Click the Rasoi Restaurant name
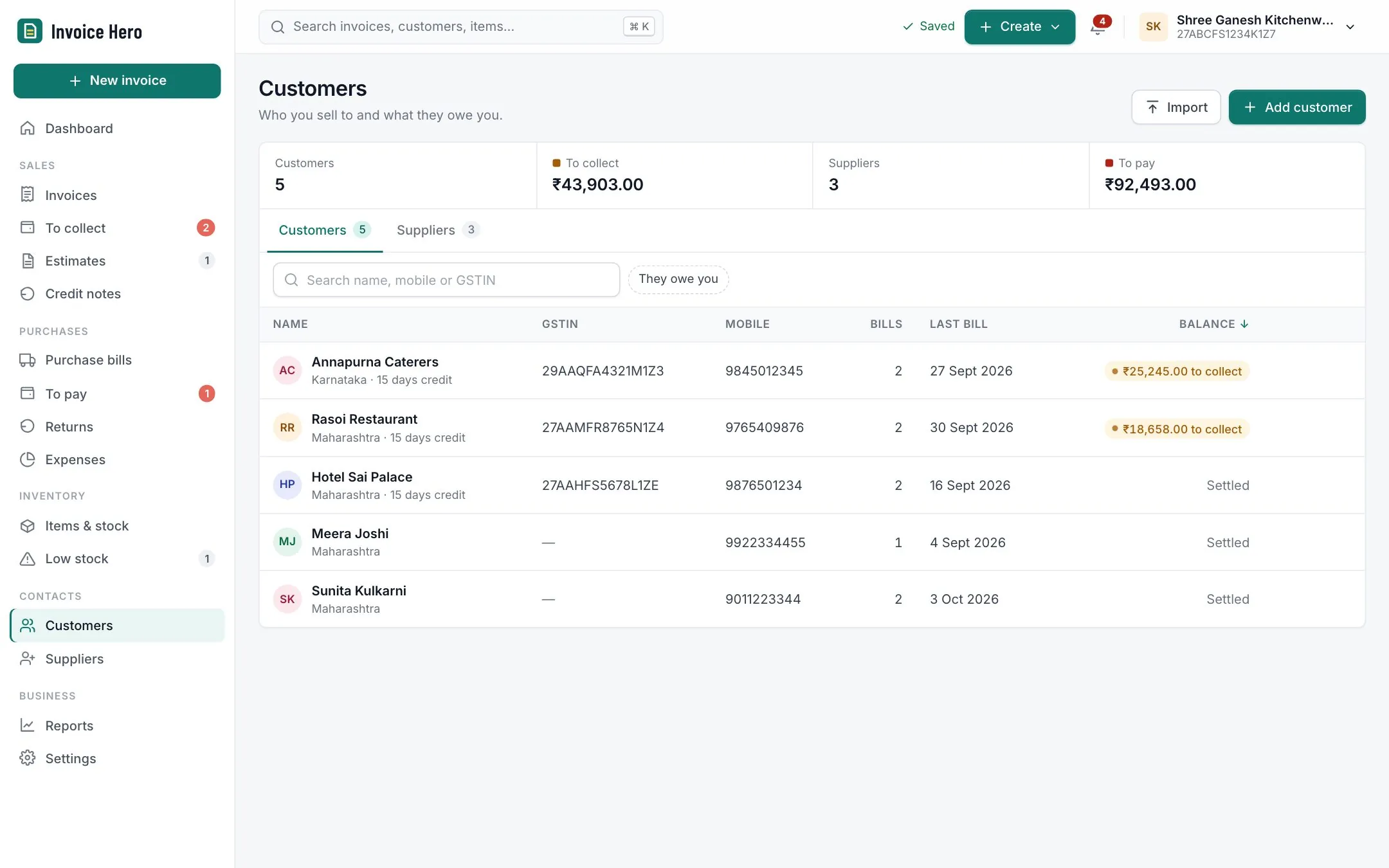 (x=364, y=419)
